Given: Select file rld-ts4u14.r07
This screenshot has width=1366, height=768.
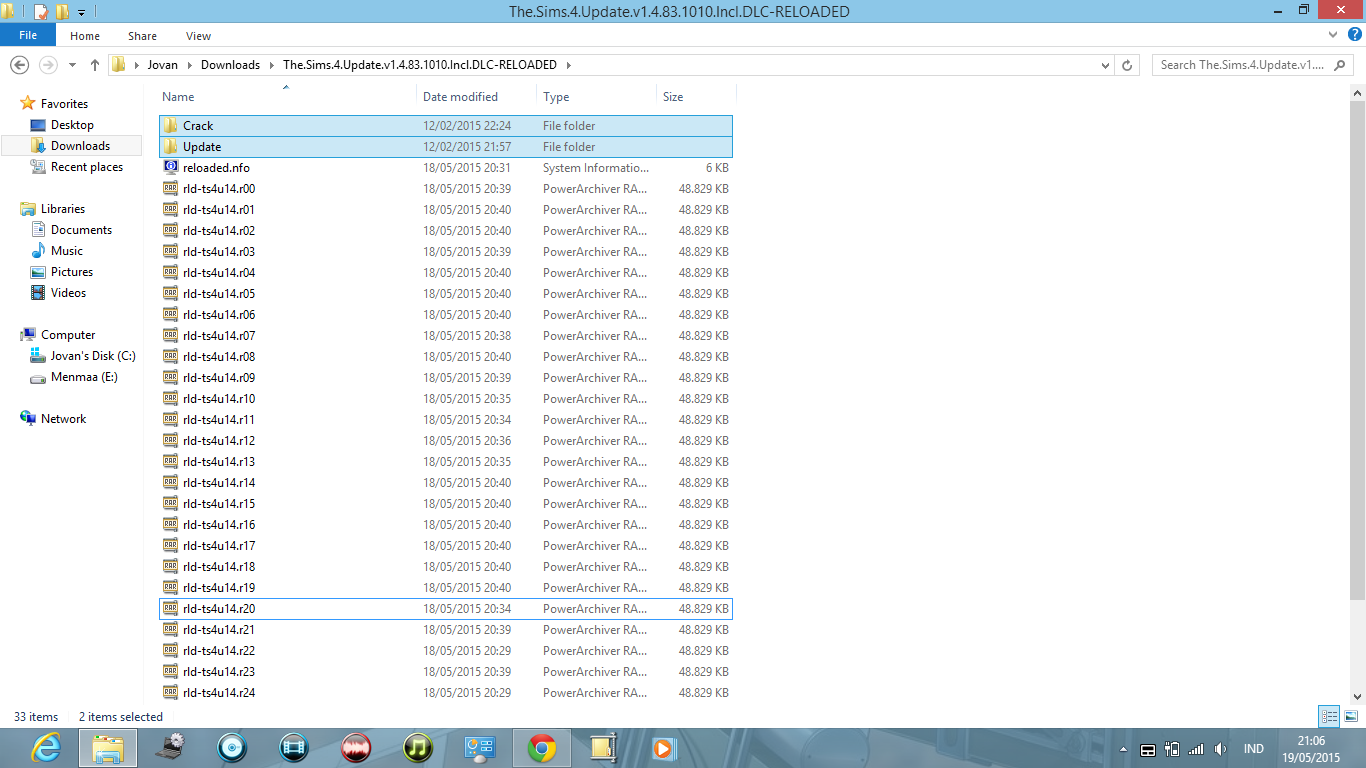Looking at the screenshot, I should 446,336.
